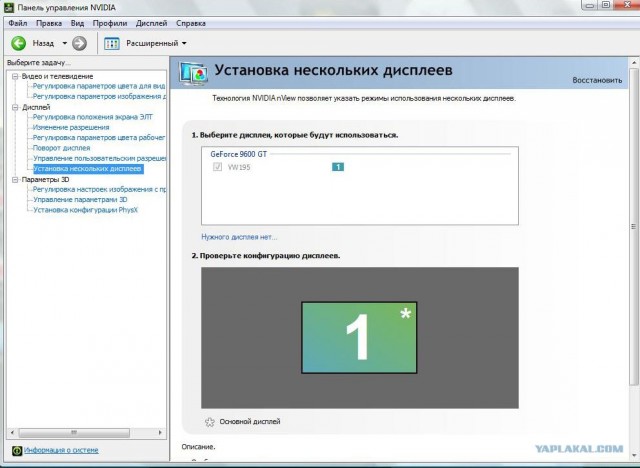The width and height of the screenshot is (640, 468).
Task: Click the green Back arrow icon
Action: (x=18, y=43)
